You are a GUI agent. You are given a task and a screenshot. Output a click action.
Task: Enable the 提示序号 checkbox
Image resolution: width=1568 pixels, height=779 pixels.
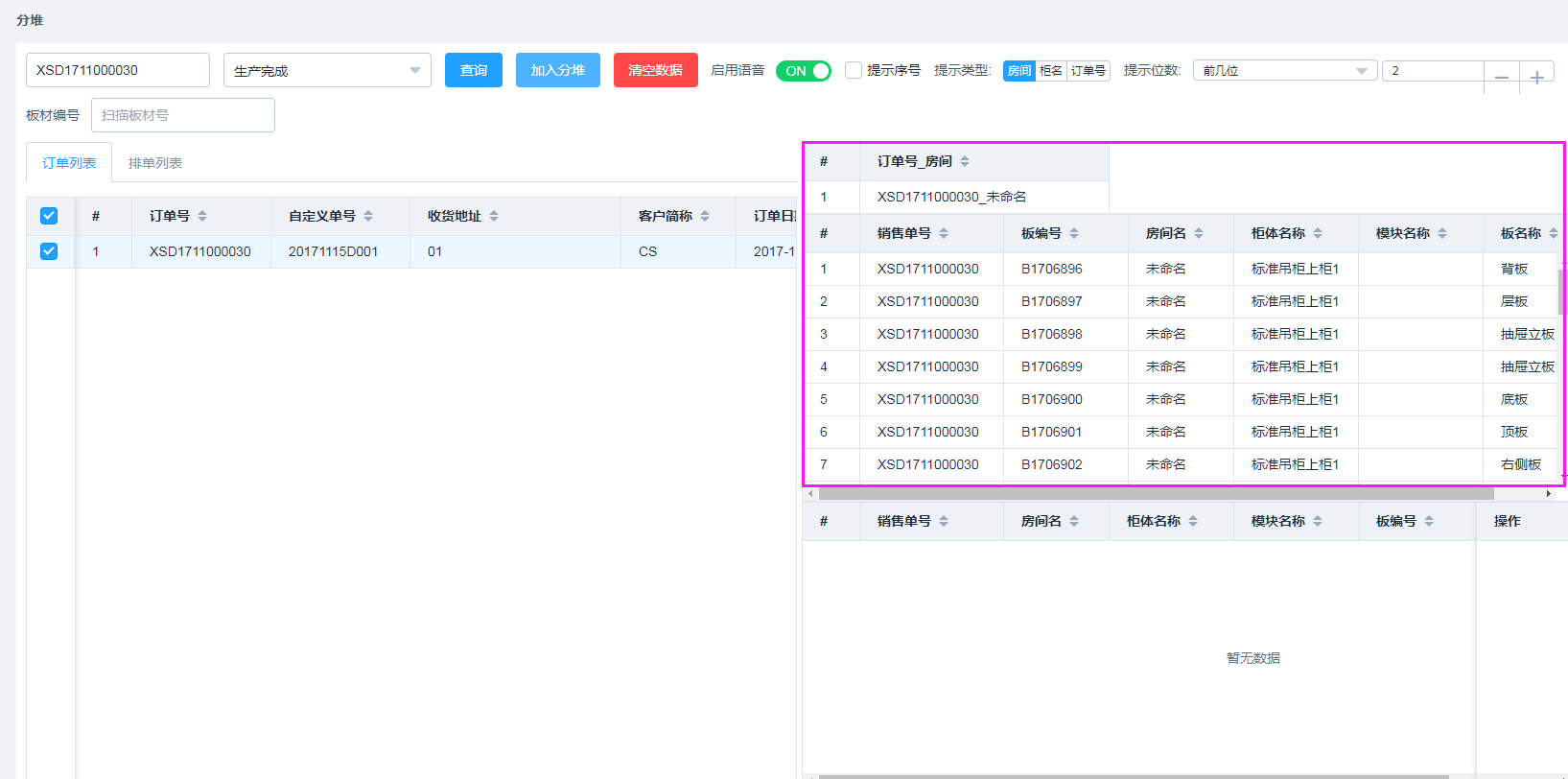854,70
